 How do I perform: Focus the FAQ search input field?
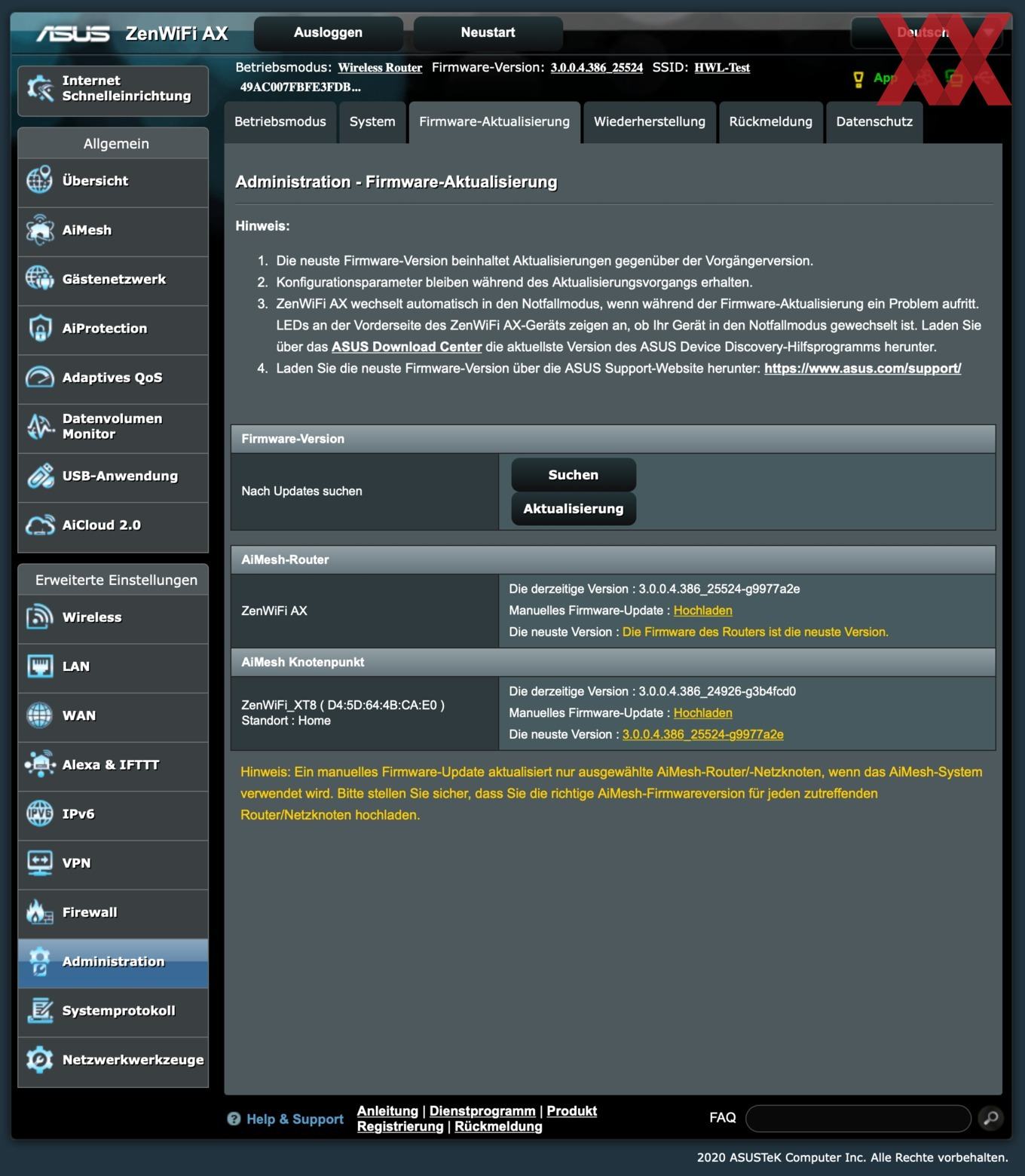pos(858,1118)
